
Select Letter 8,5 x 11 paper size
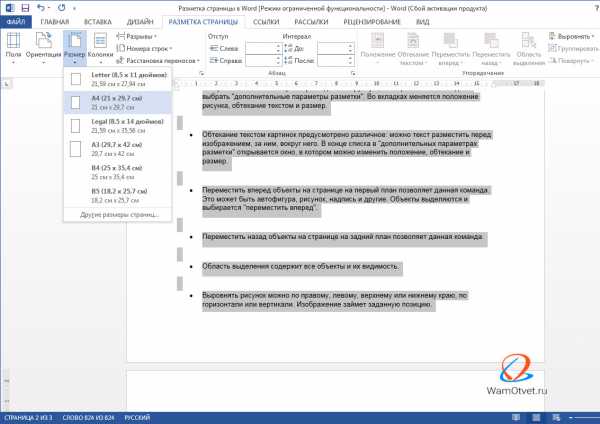coord(117,79)
